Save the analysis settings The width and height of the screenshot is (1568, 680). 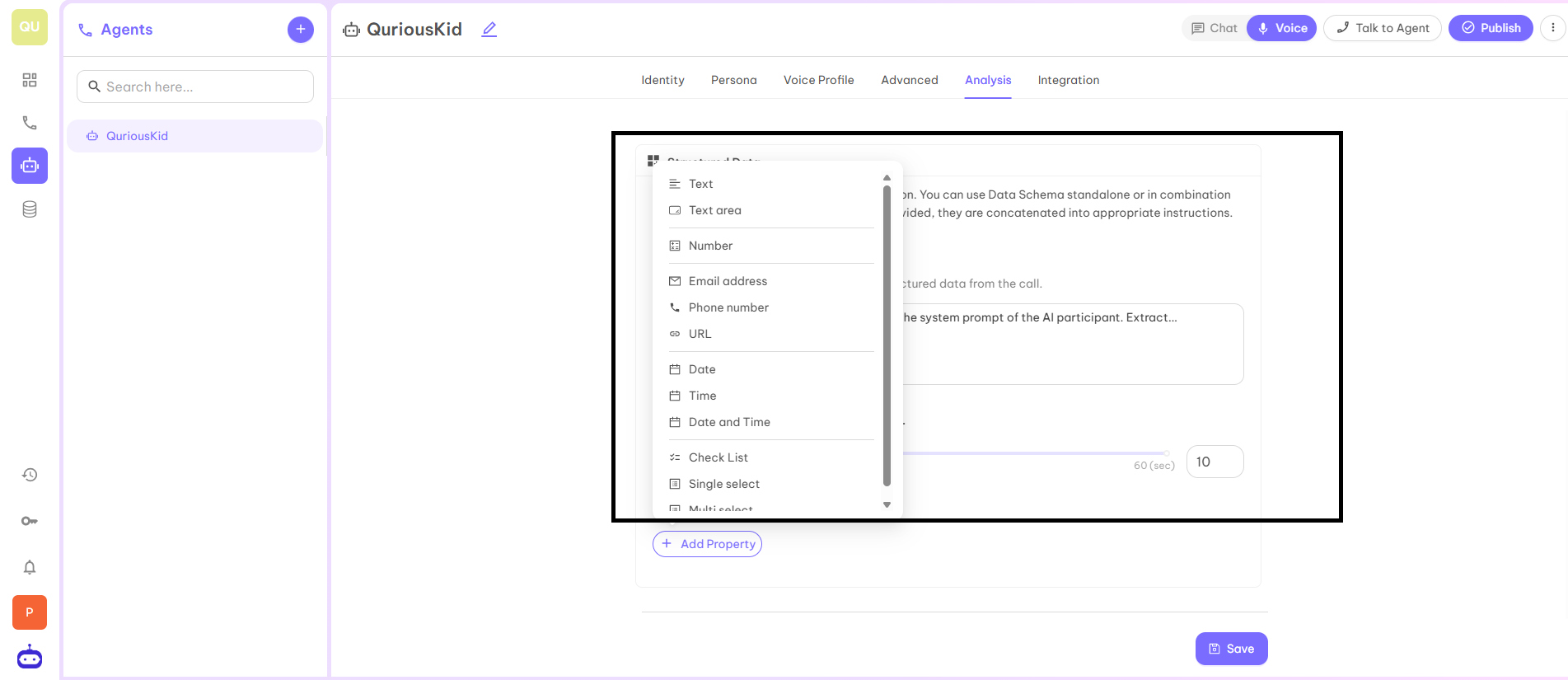click(x=1232, y=649)
